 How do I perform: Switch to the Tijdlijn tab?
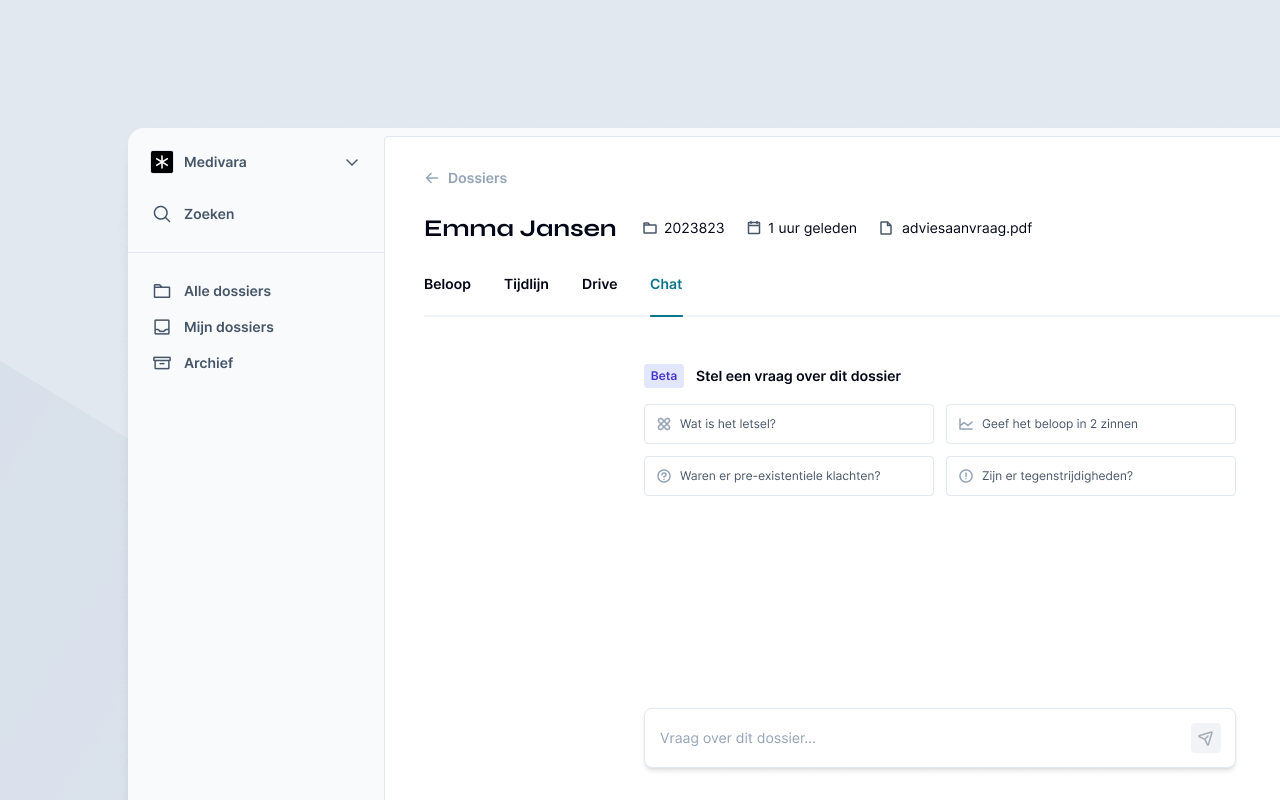click(x=526, y=284)
